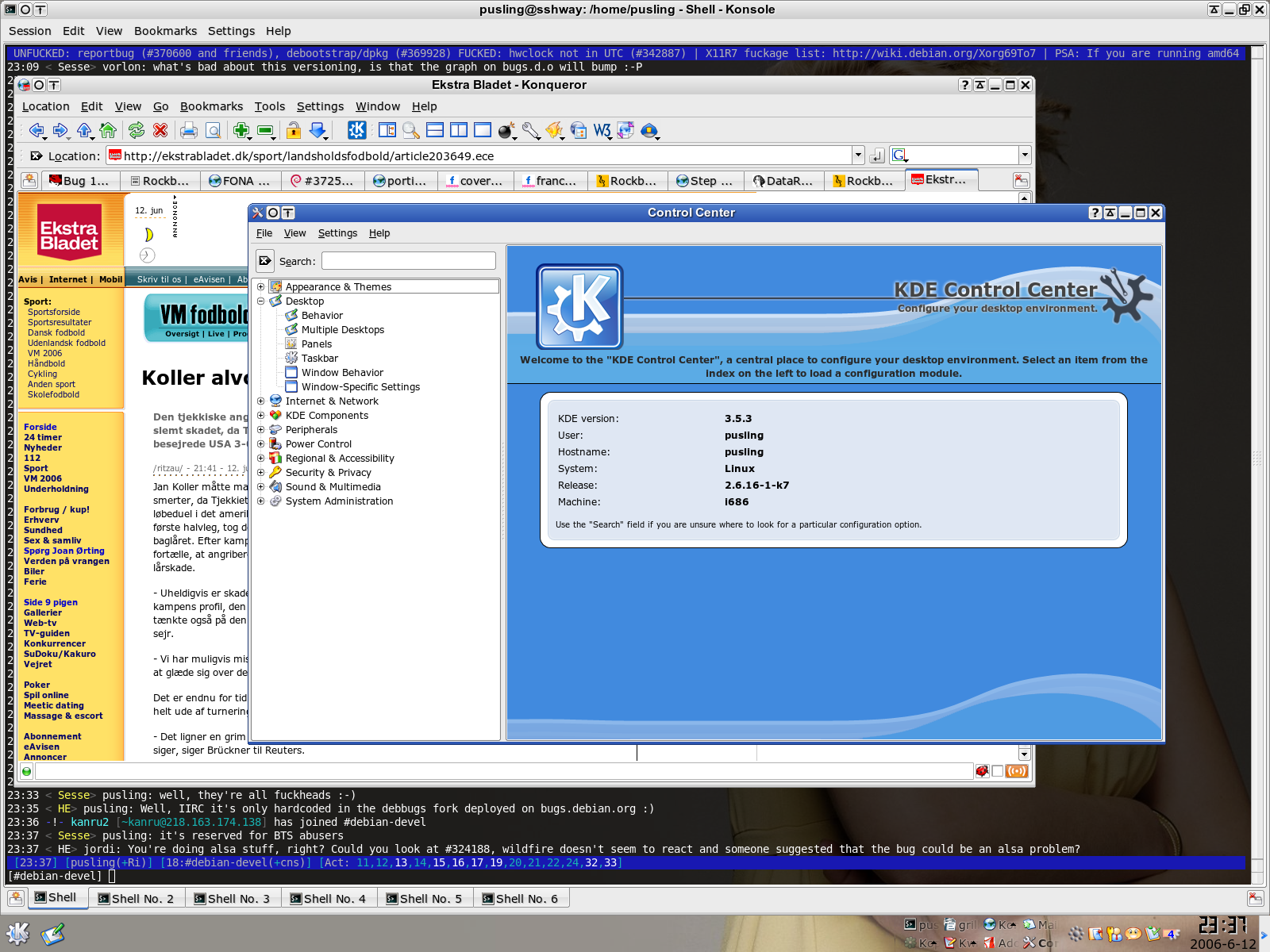Open the KDE K menu on the panel
Image resolution: width=1270 pixels, height=952 pixels.
click(x=18, y=934)
